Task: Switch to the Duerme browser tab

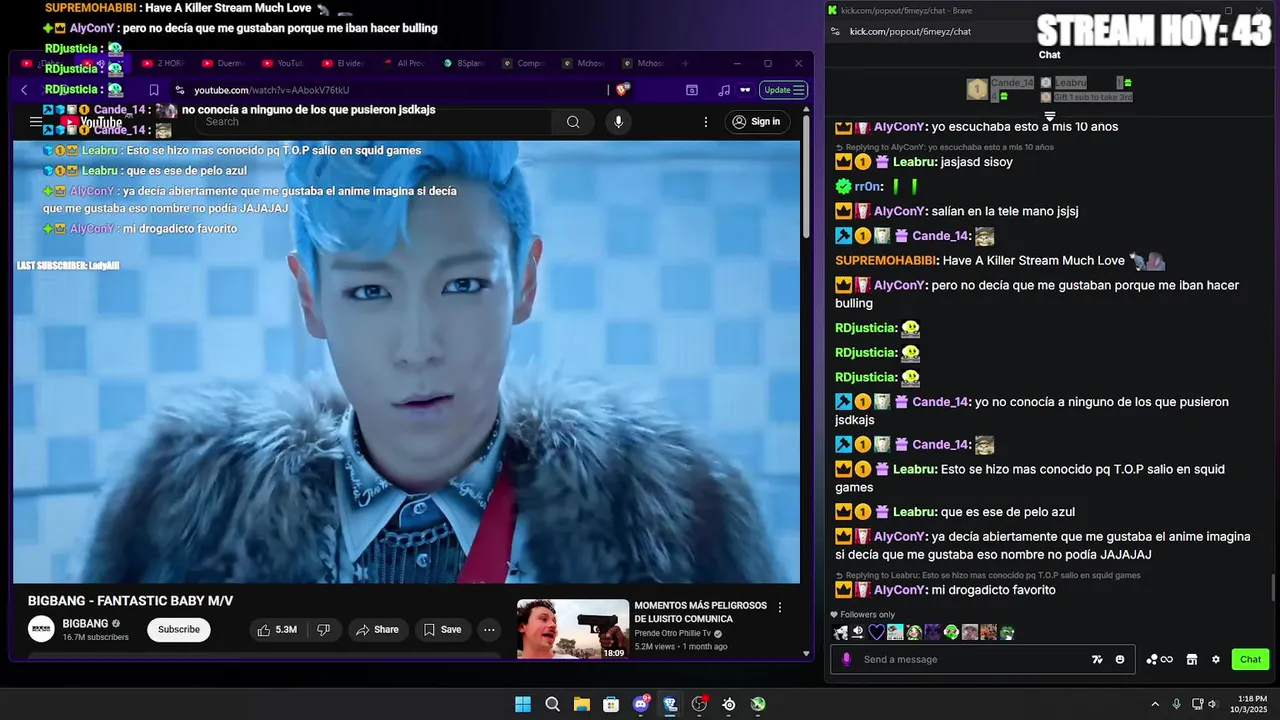Action: tap(223, 63)
